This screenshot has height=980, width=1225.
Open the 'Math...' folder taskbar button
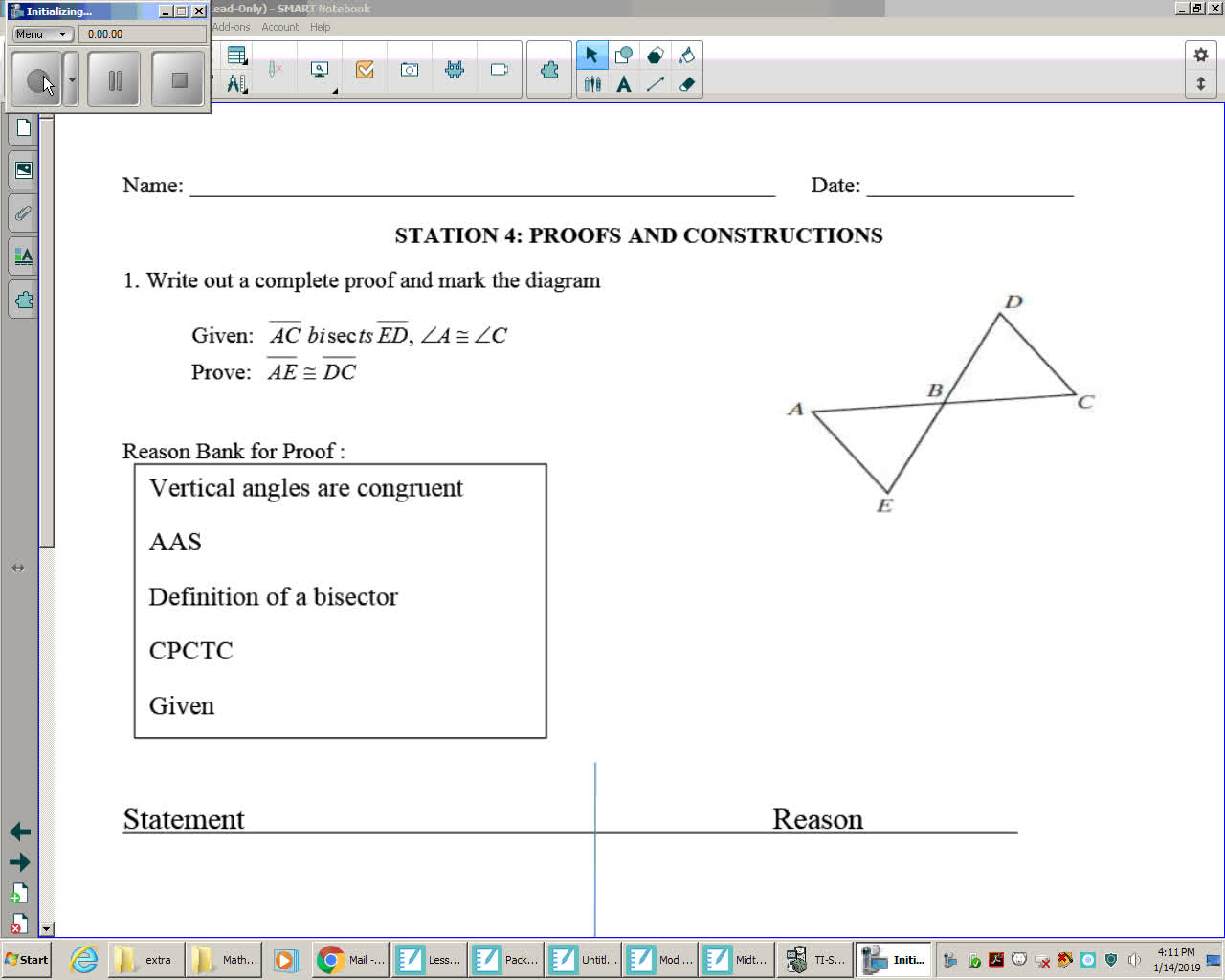(225, 959)
